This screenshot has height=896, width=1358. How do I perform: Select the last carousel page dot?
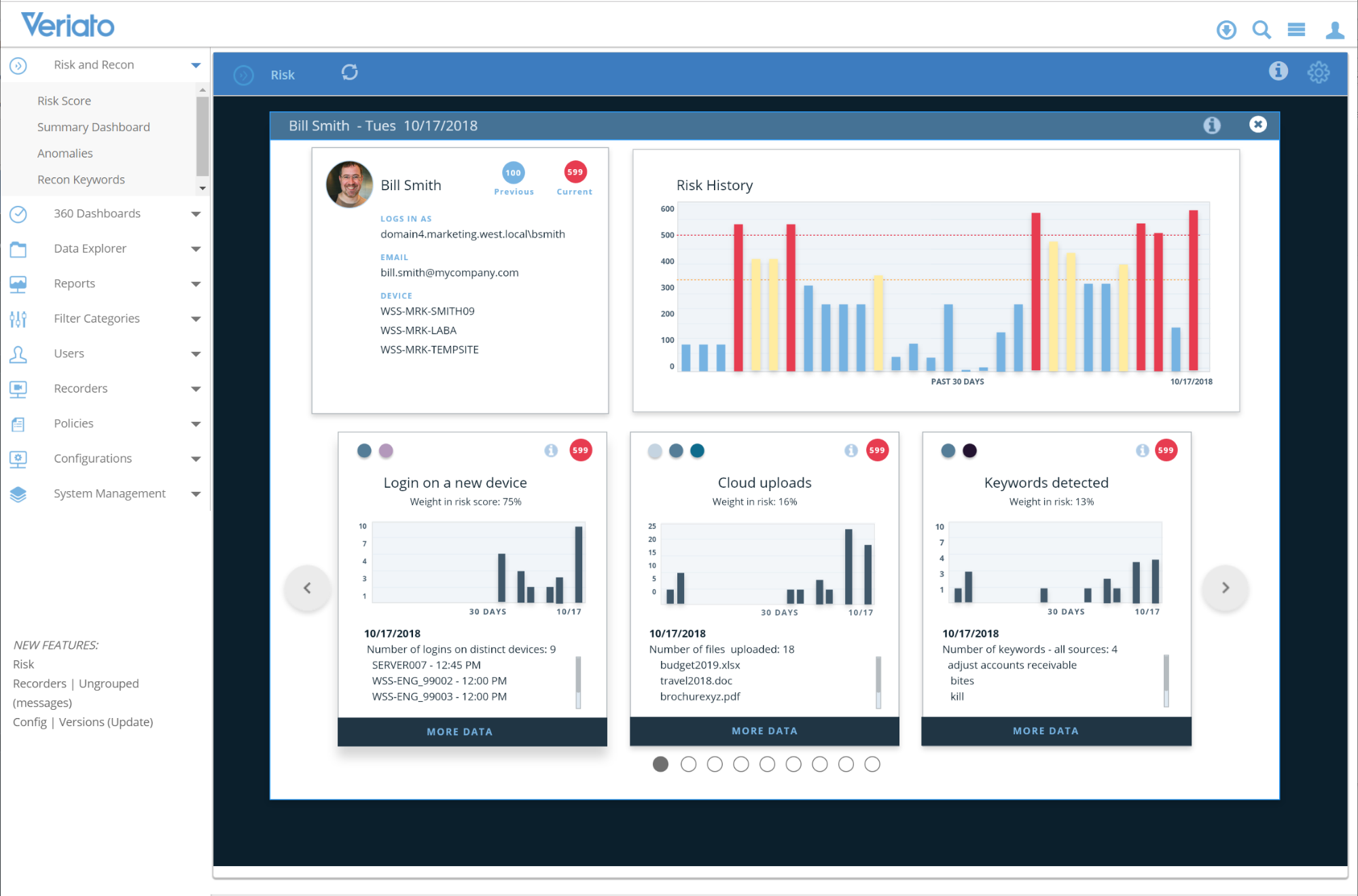(872, 764)
